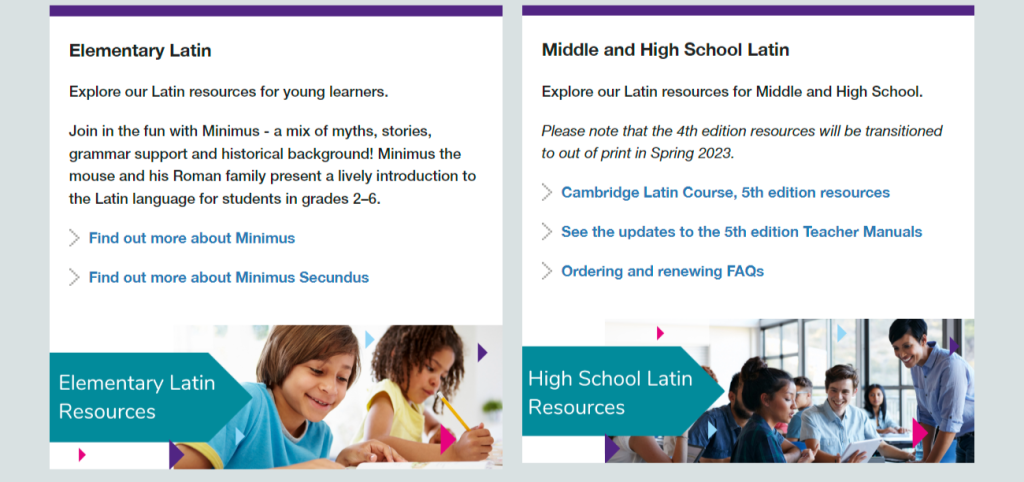Screen dimensions: 1024x482
Task: Click the 4th edition out-of-print notice text
Action: pyautogui.click(x=742, y=142)
